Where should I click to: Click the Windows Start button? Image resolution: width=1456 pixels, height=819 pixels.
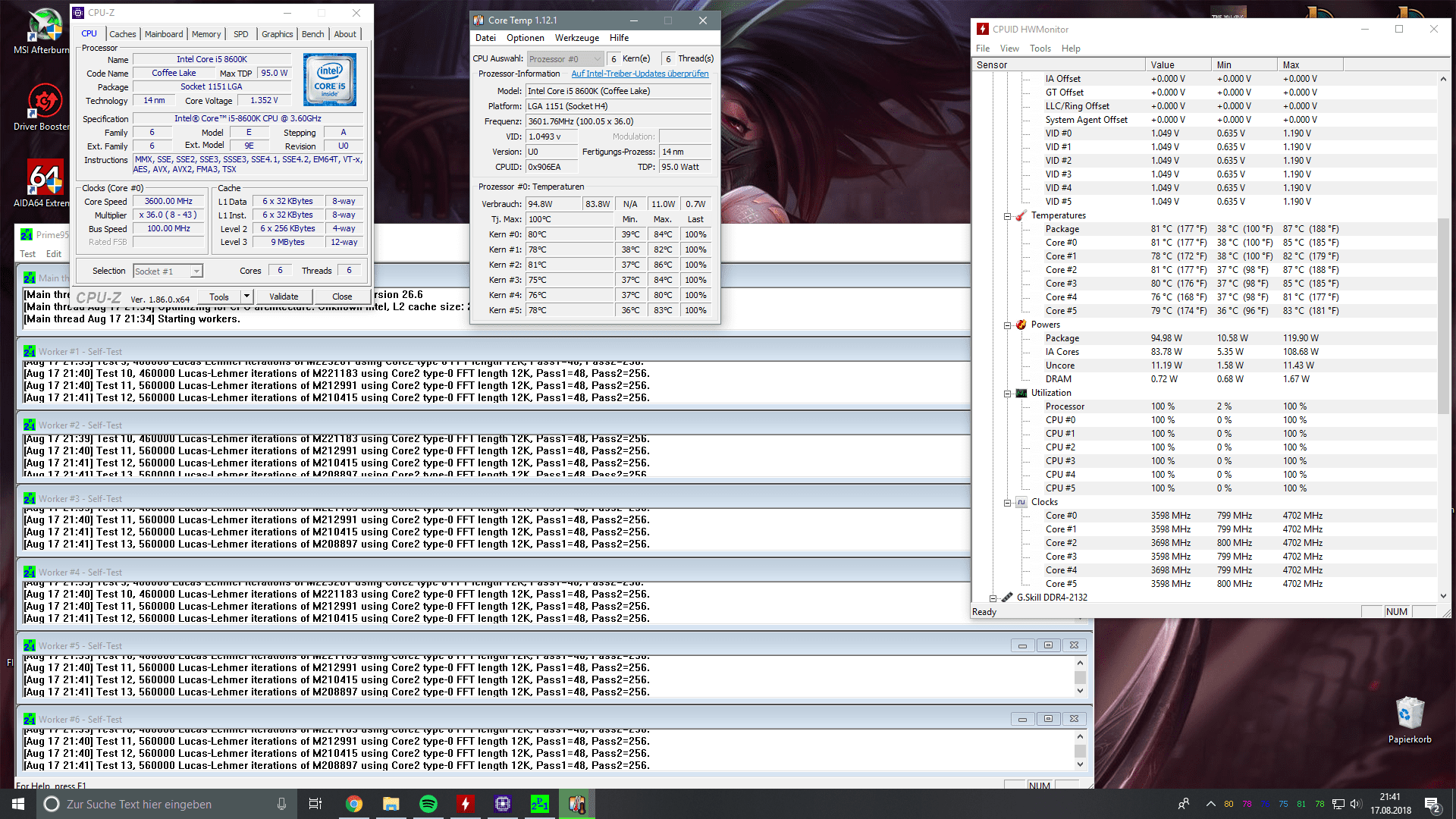pos(18,804)
